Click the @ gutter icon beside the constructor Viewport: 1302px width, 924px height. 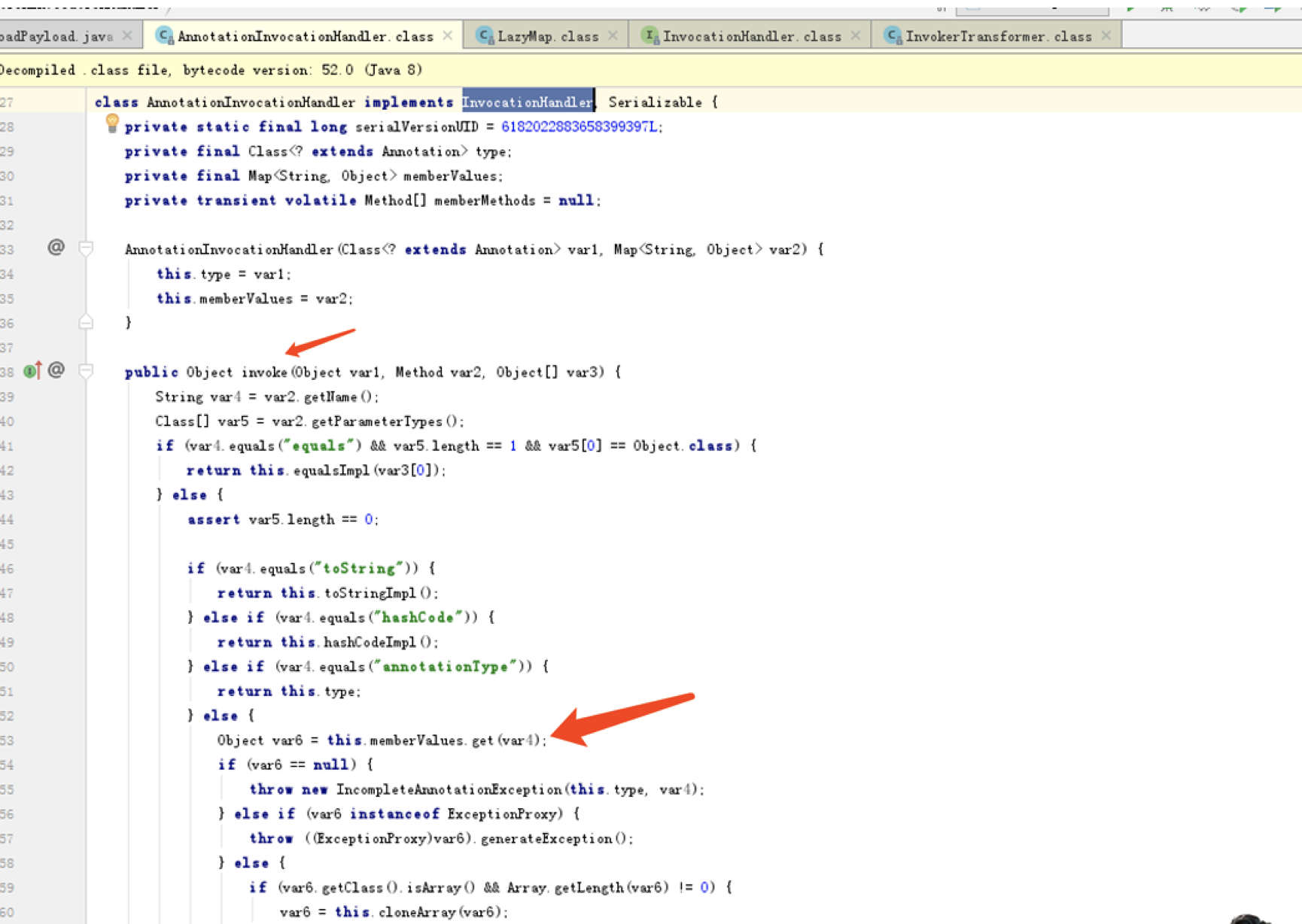point(56,248)
